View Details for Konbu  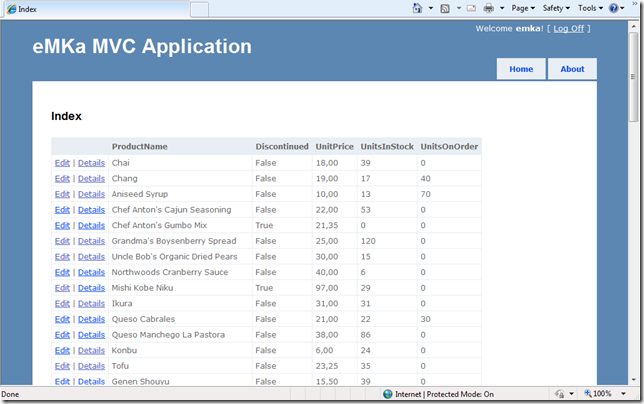(91, 350)
